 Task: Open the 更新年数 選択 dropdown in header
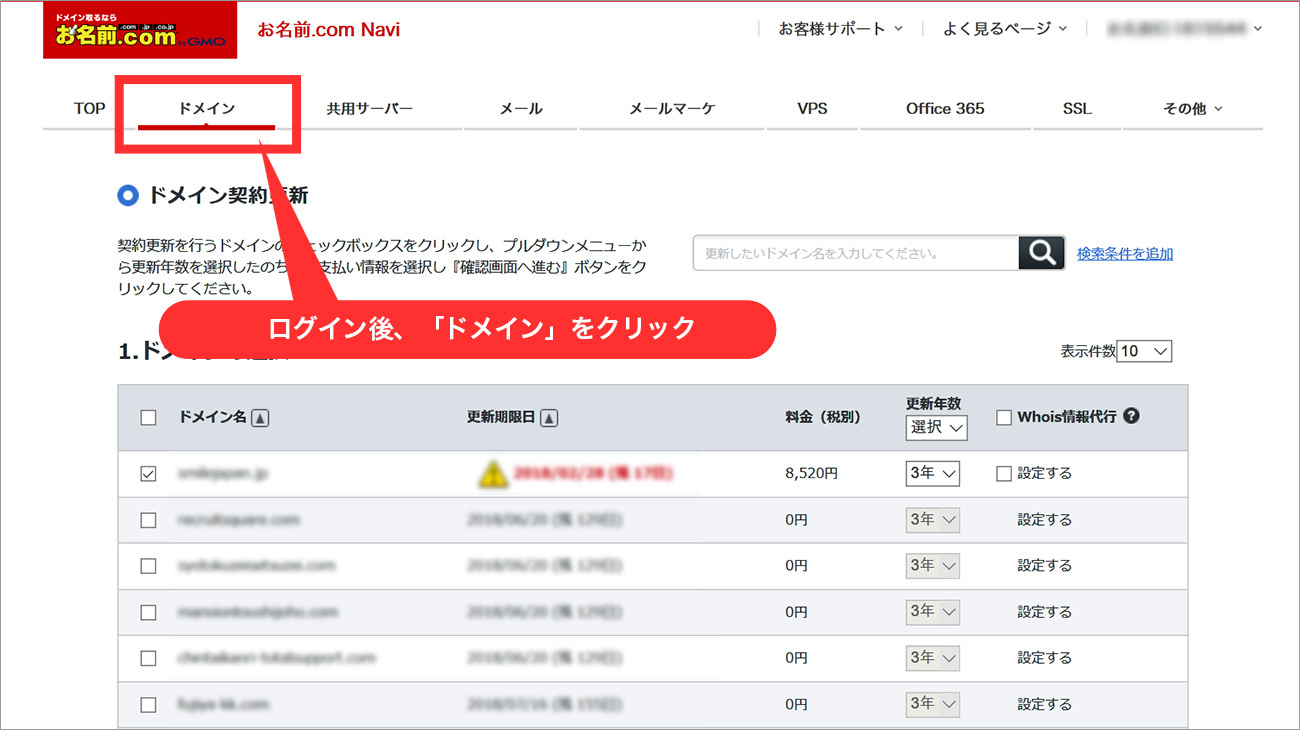(x=937, y=427)
